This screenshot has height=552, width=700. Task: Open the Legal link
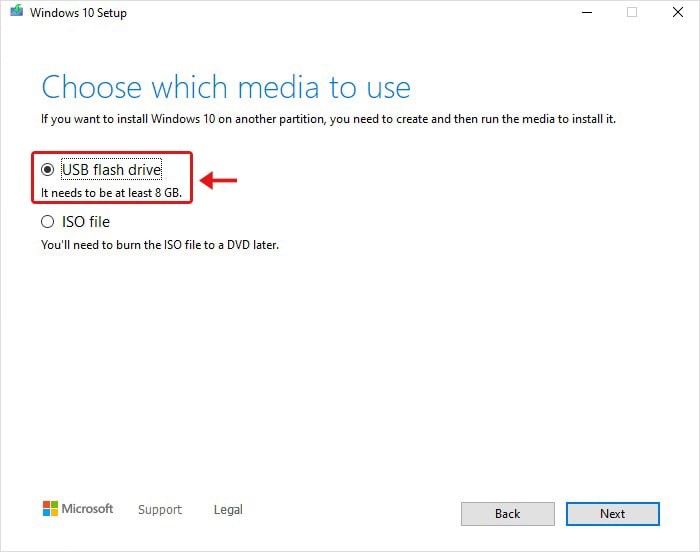pos(228,509)
